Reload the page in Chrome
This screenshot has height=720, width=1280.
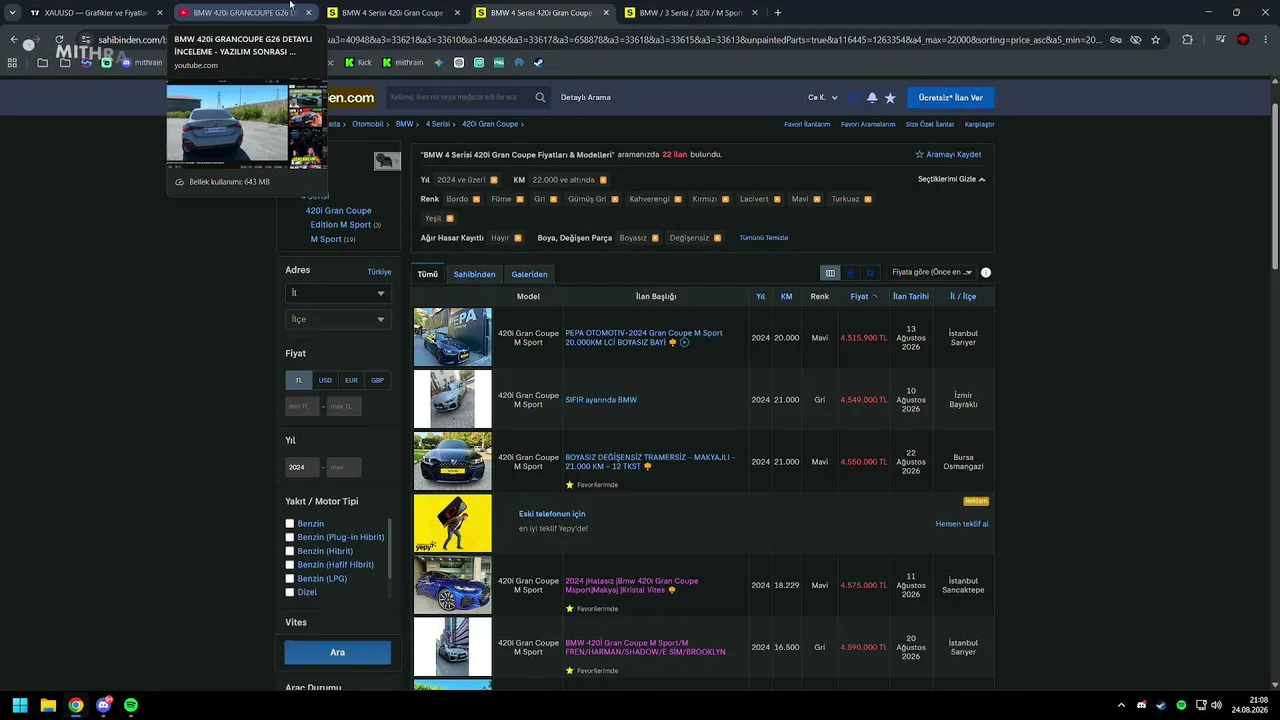coord(59,40)
